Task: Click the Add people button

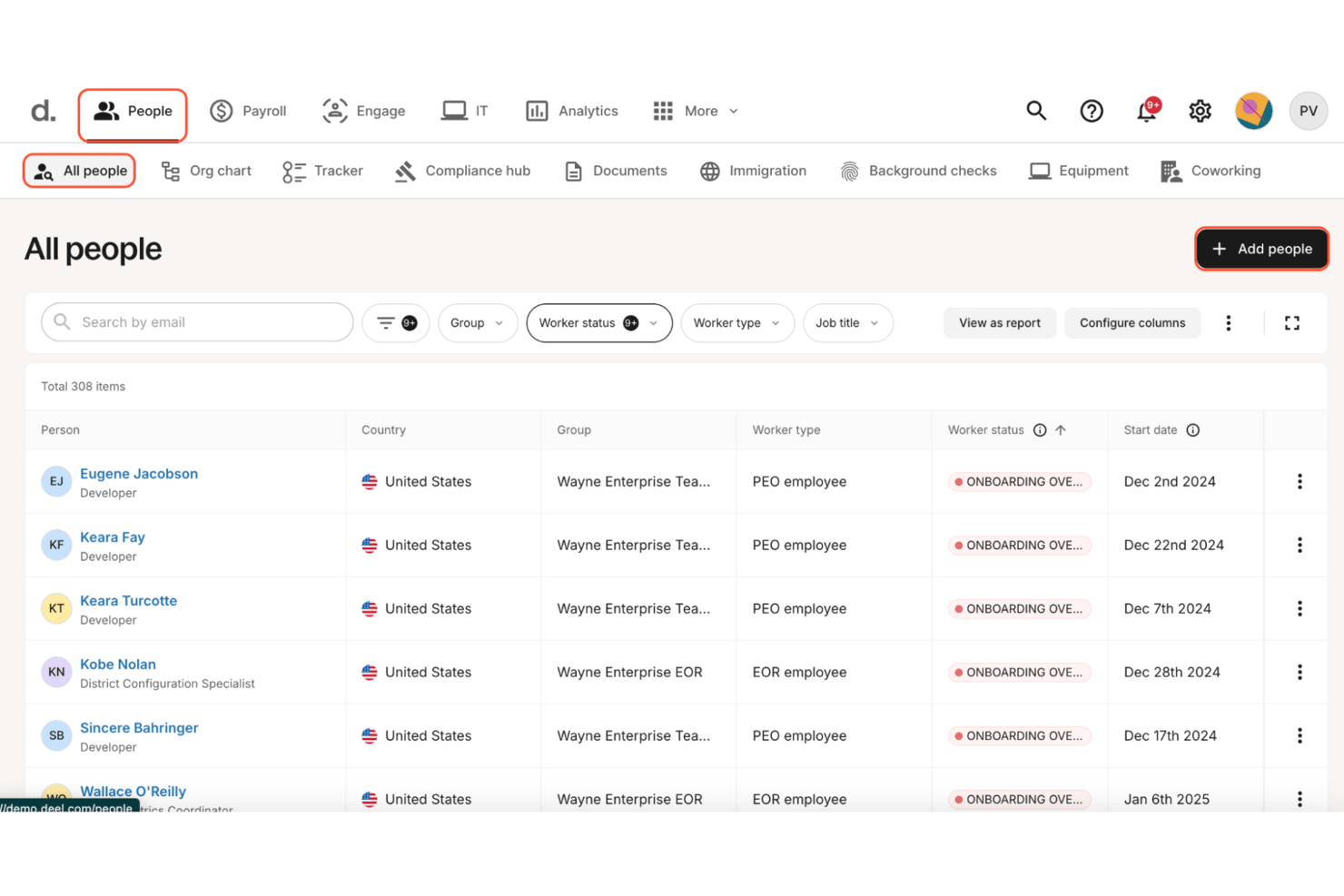Action: point(1262,249)
